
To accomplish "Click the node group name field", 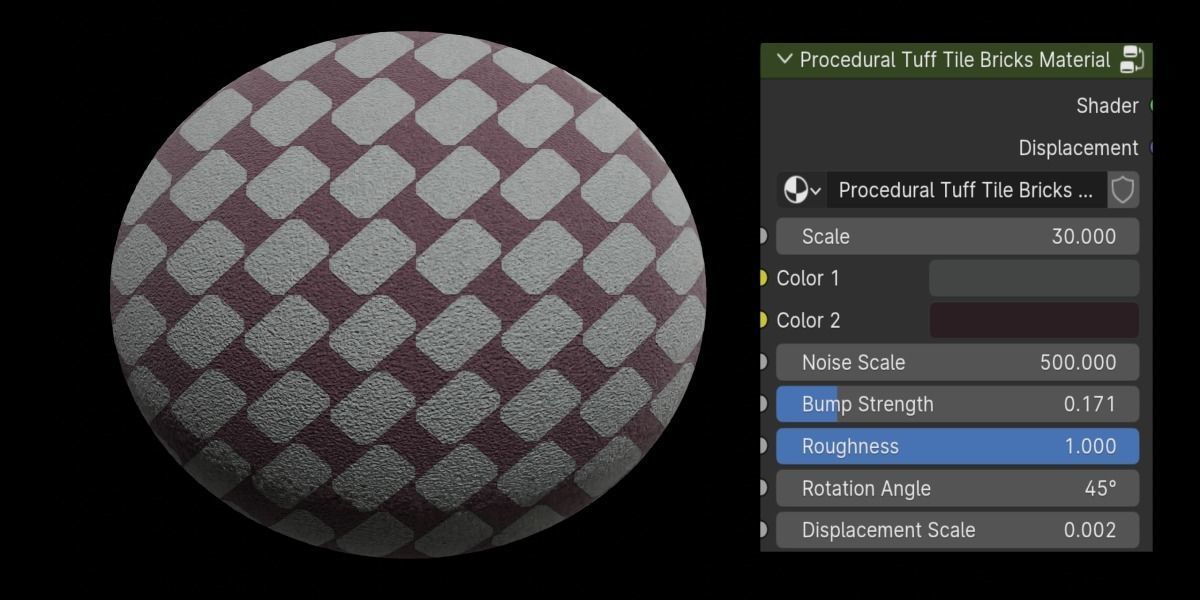I will (966, 190).
